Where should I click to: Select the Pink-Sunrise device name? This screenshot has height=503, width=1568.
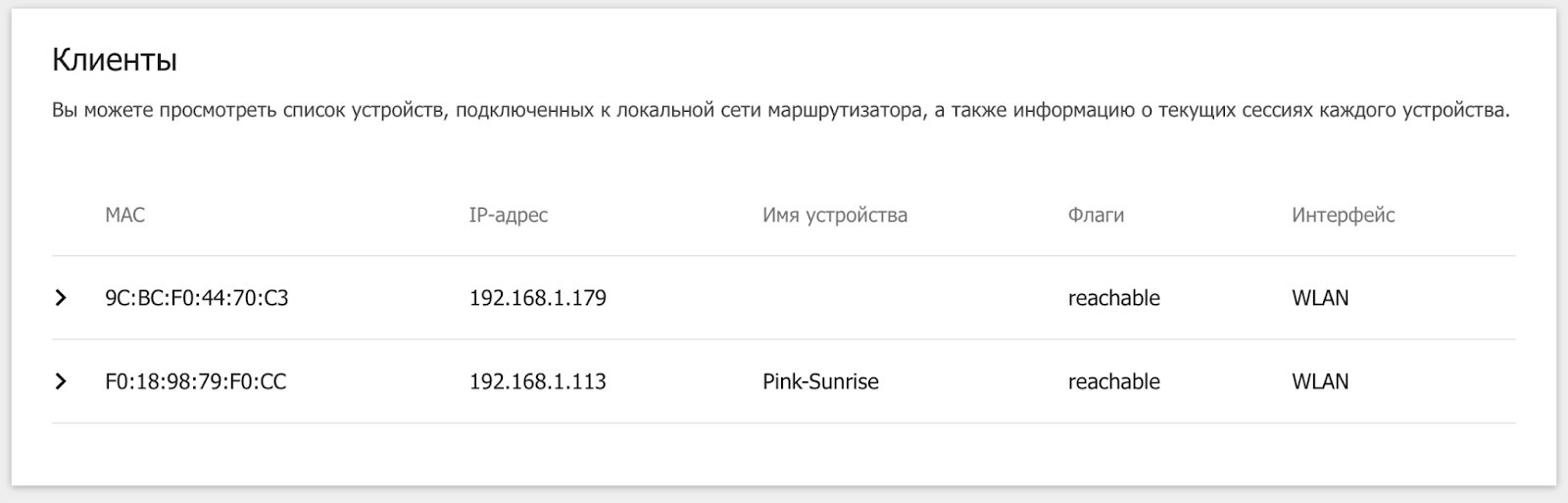(x=820, y=381)
